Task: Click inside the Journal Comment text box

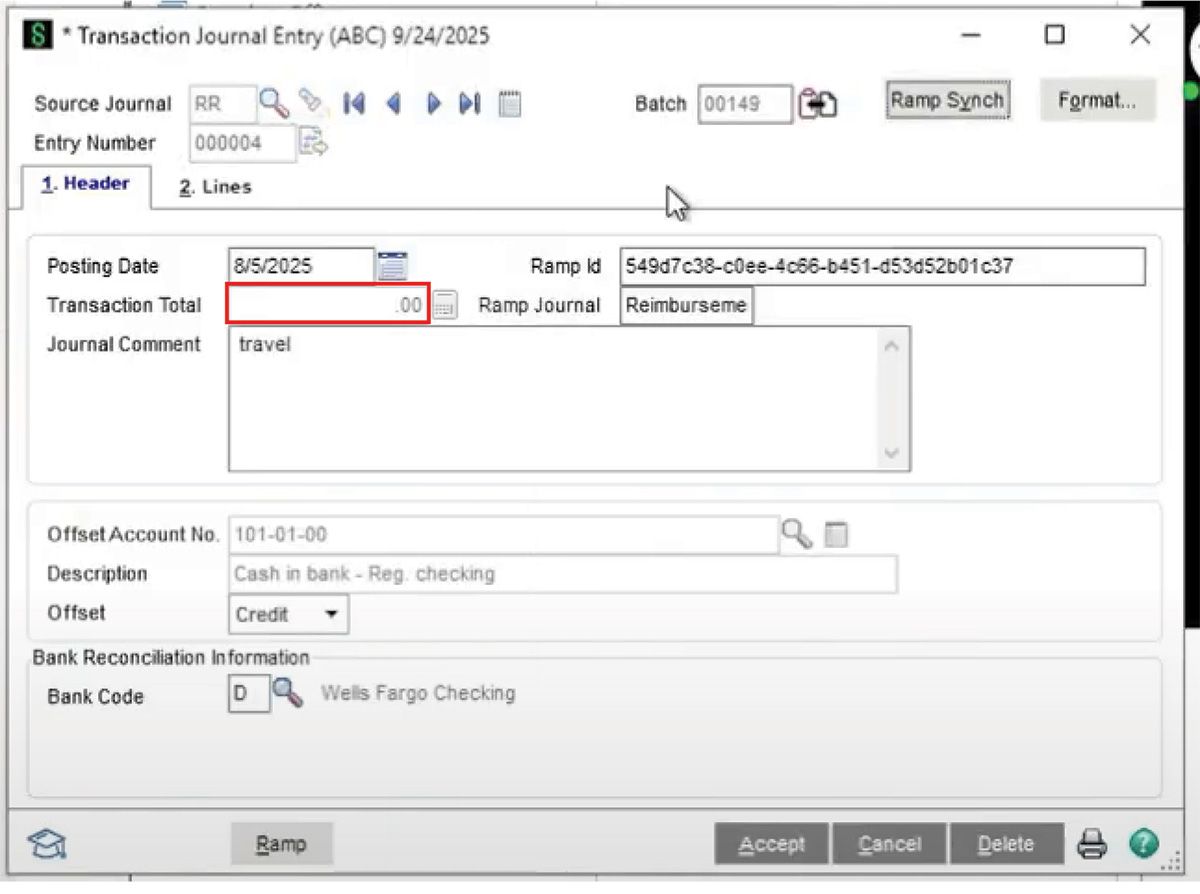Action: pos(560,395)
